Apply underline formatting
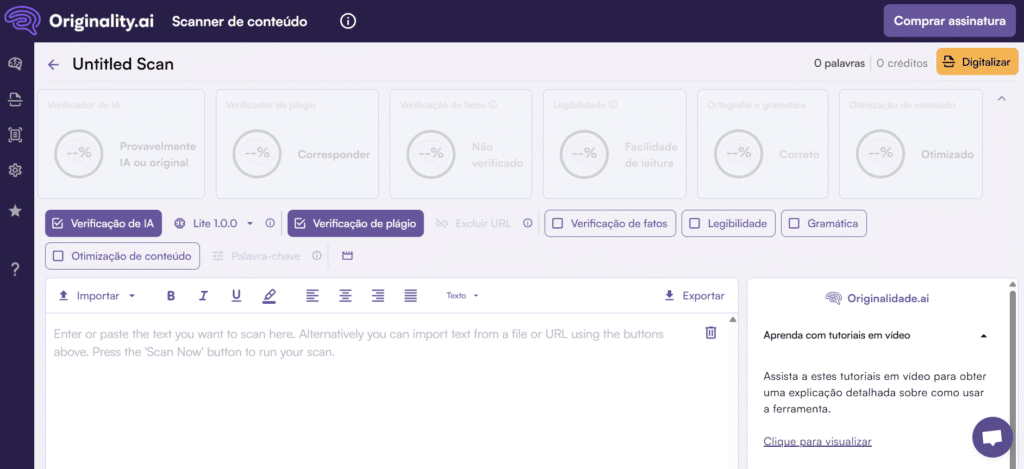1024x469 pixels. click(x=236, y=296)
